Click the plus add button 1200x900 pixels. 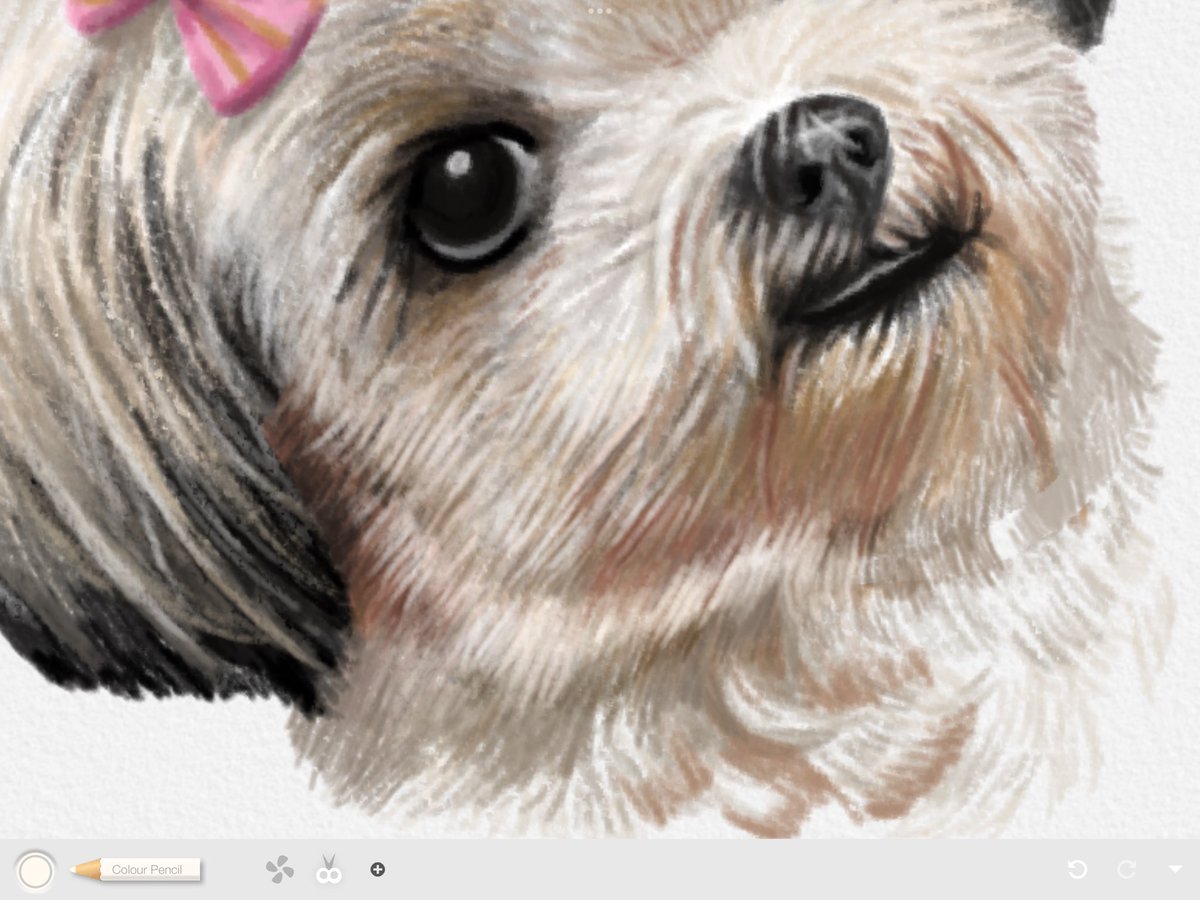[x=377, y=870]
